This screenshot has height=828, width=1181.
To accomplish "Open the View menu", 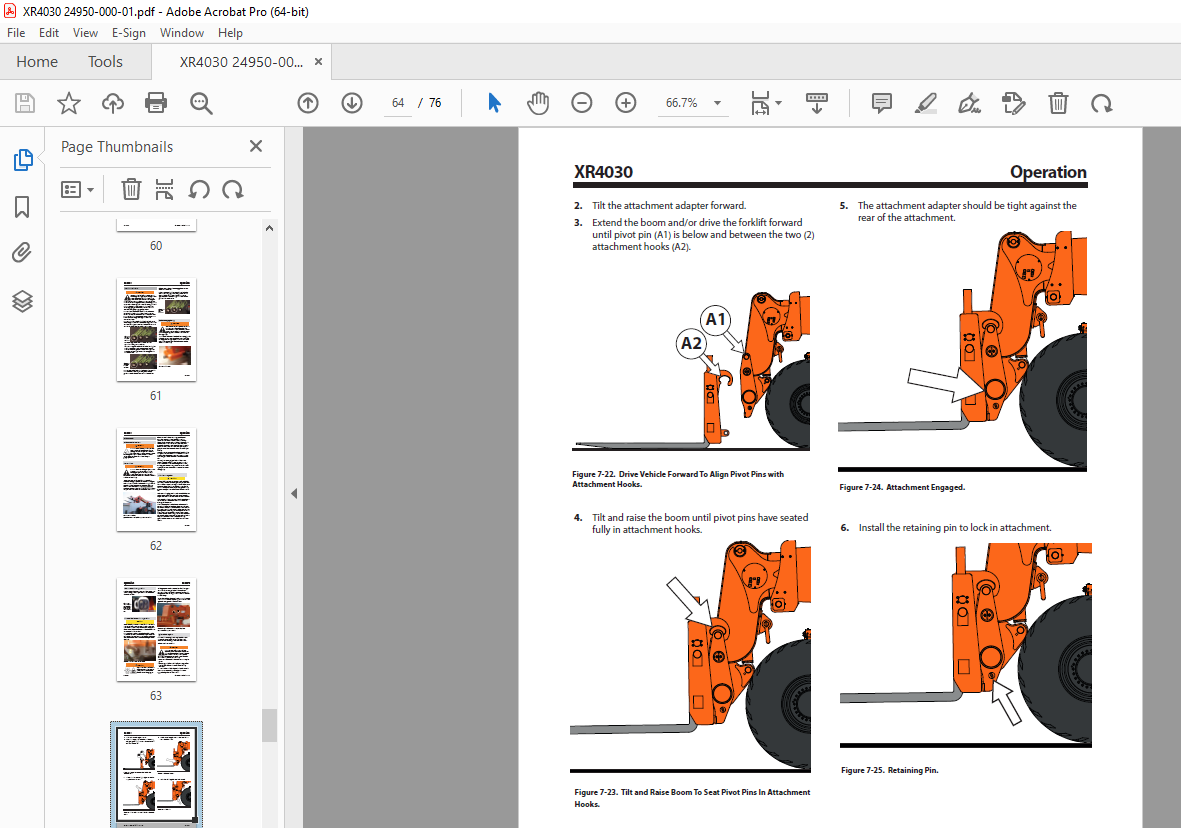I will click(85, 32).
